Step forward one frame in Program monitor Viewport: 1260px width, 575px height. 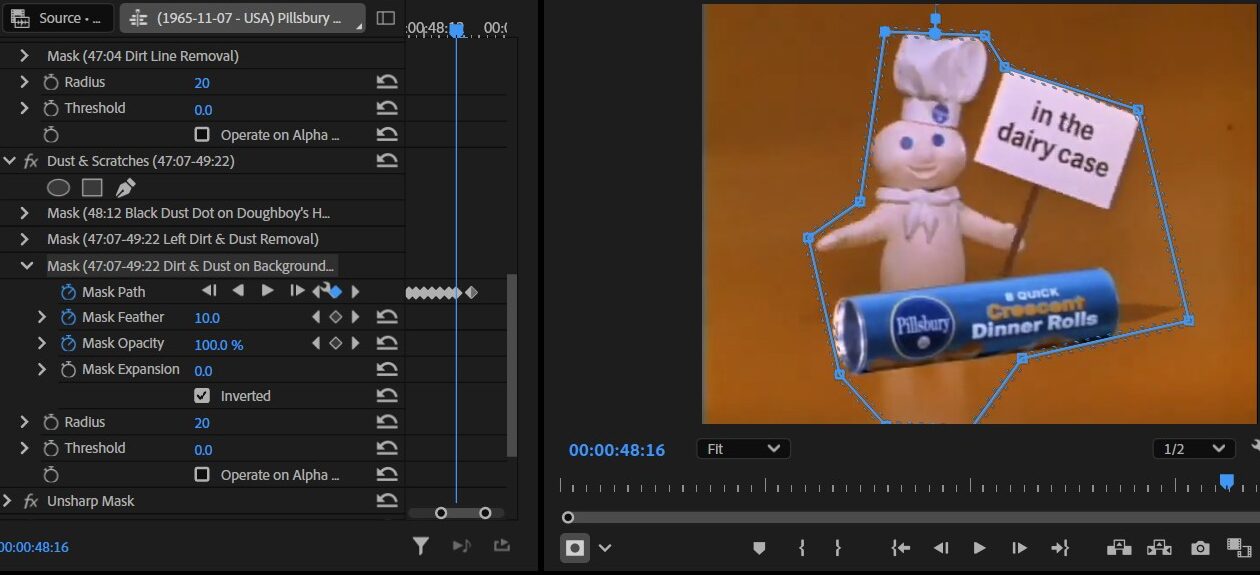(1019, 548)
